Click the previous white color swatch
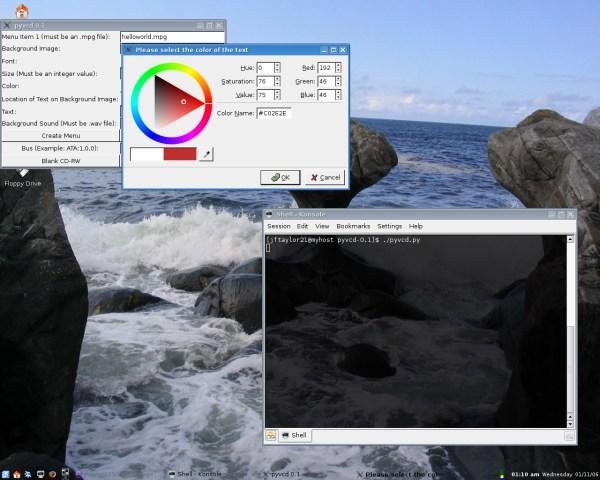The width and height of the screenshot is (600, 480). pyautogui.click(x=147, y=154)
